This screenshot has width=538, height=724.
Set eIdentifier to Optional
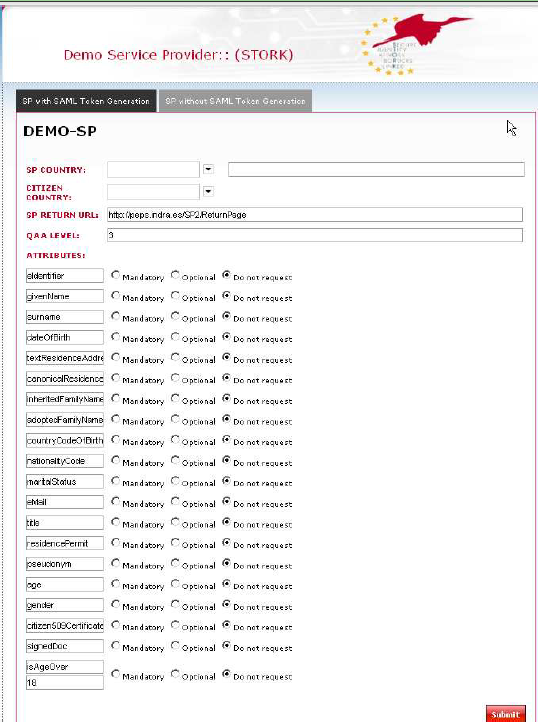pos(175,275)
